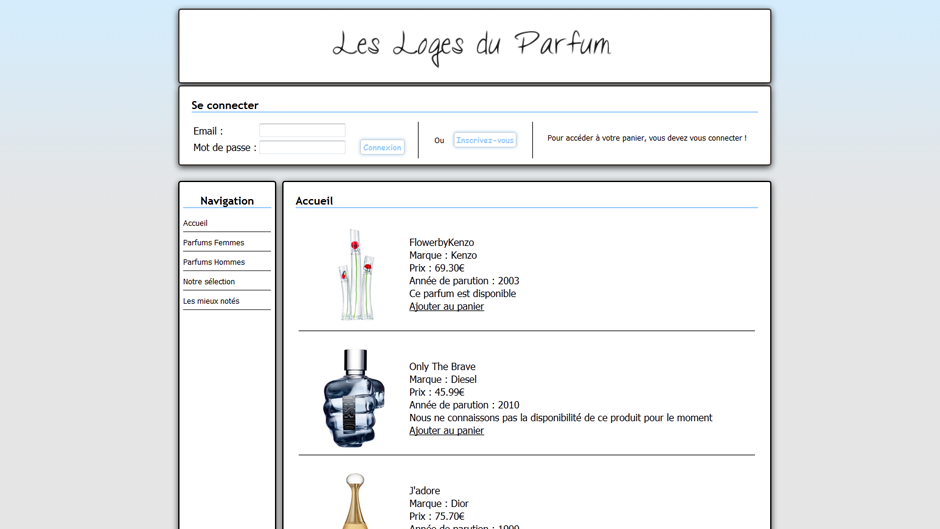
Task: Click the Les Loges du Parfum header logo
Action: (x=472, y=47)
